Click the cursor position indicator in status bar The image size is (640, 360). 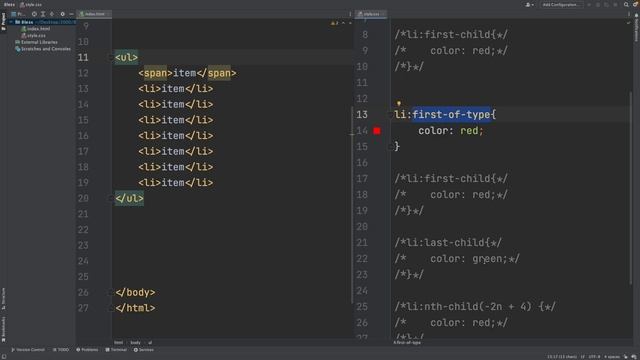click(562, 357)
